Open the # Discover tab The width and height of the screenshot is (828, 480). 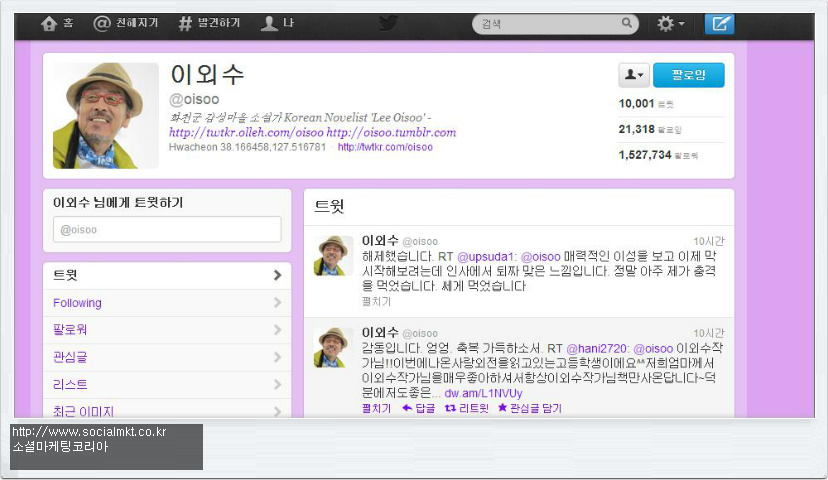coord(210,23)
